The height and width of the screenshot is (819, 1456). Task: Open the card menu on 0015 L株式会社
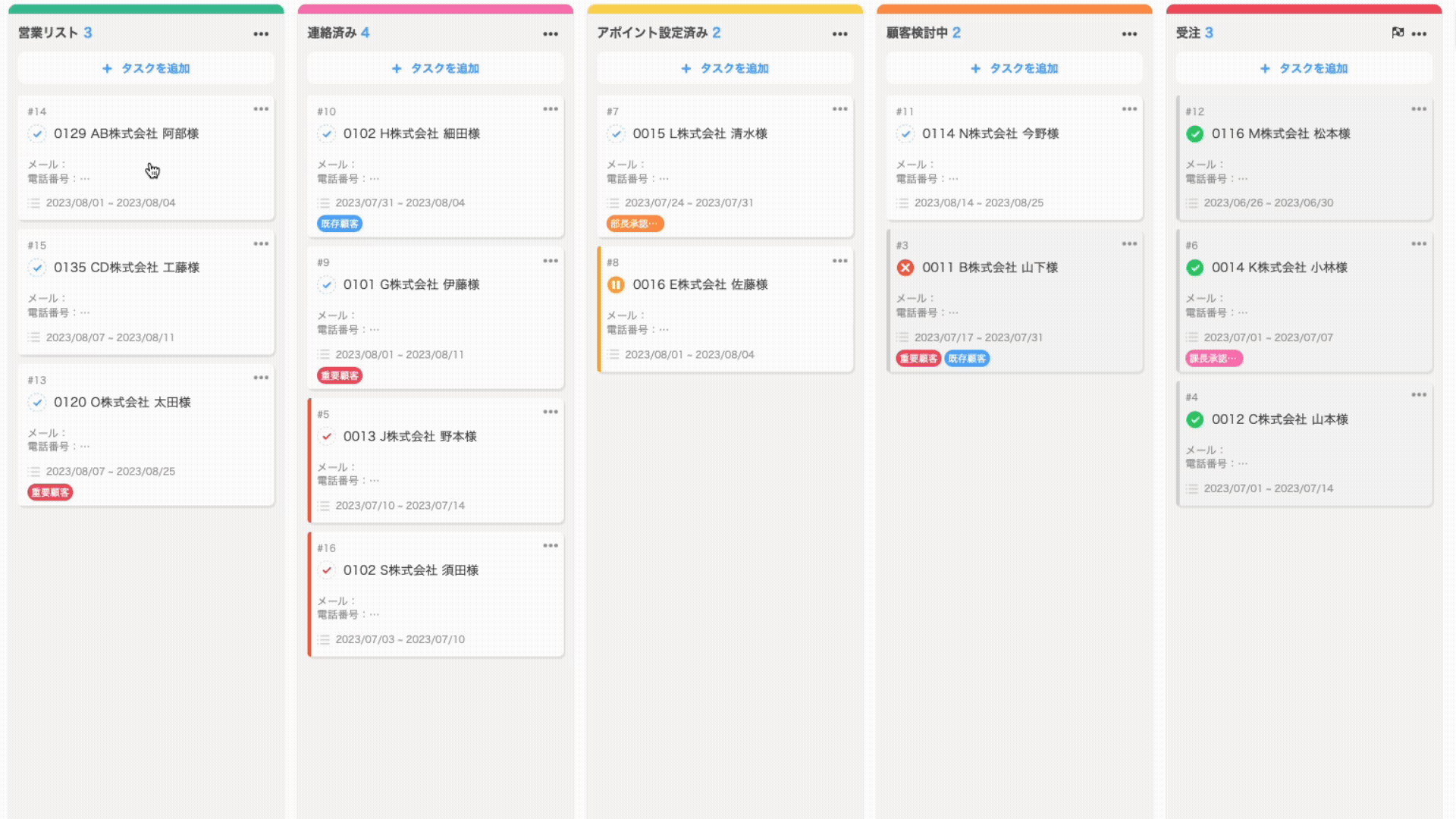click(839, 109)
